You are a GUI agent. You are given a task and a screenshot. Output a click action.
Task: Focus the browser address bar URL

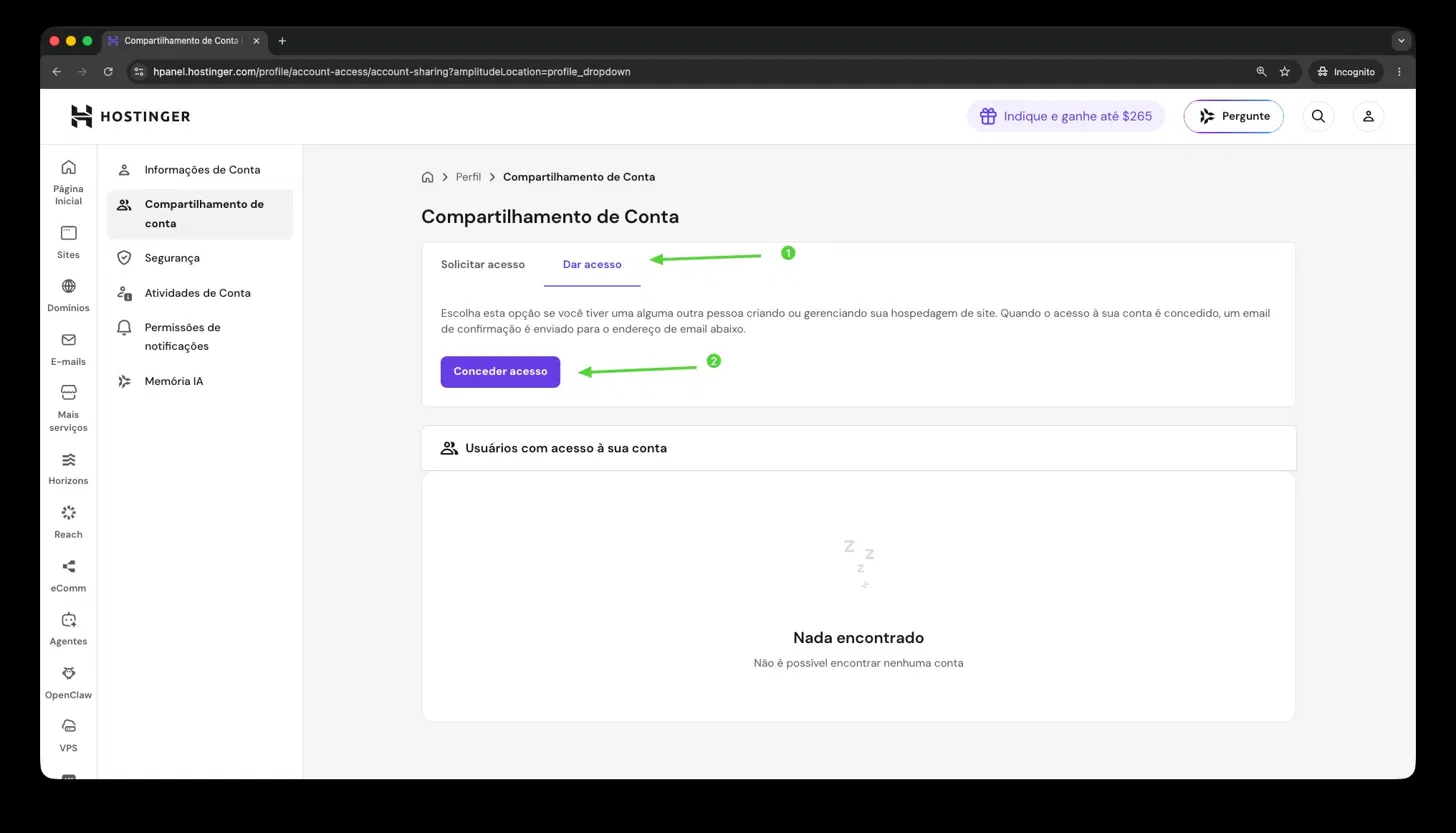click(392, 72)
